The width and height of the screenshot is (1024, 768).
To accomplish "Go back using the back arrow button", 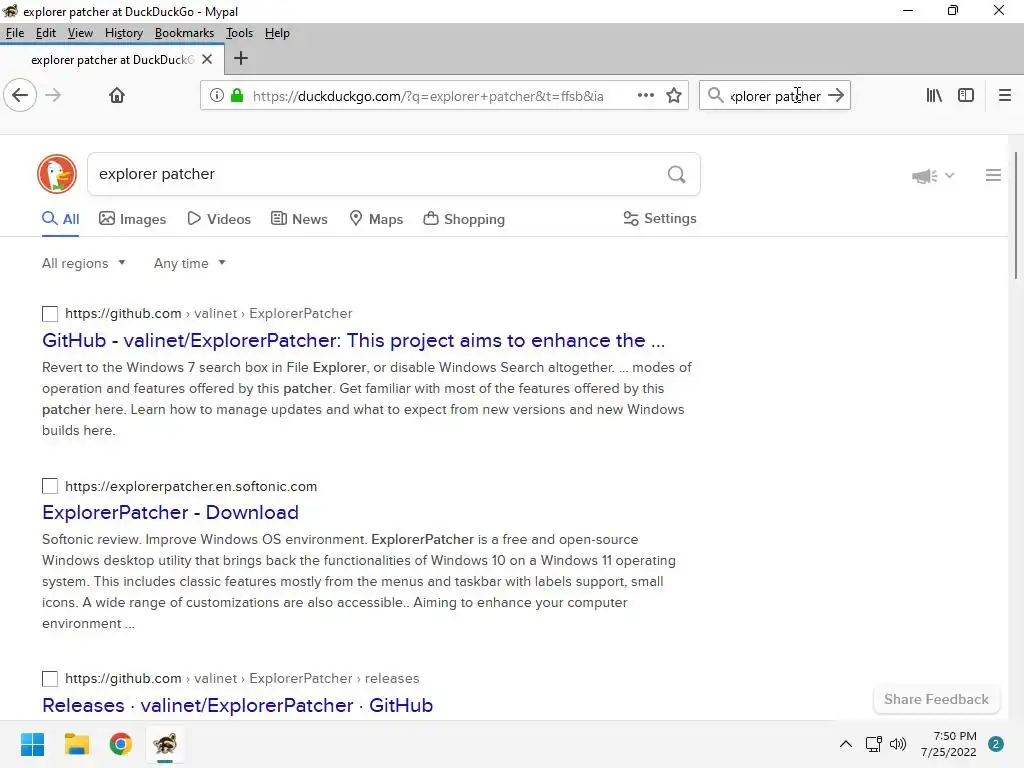I will [x=20, y=95].
